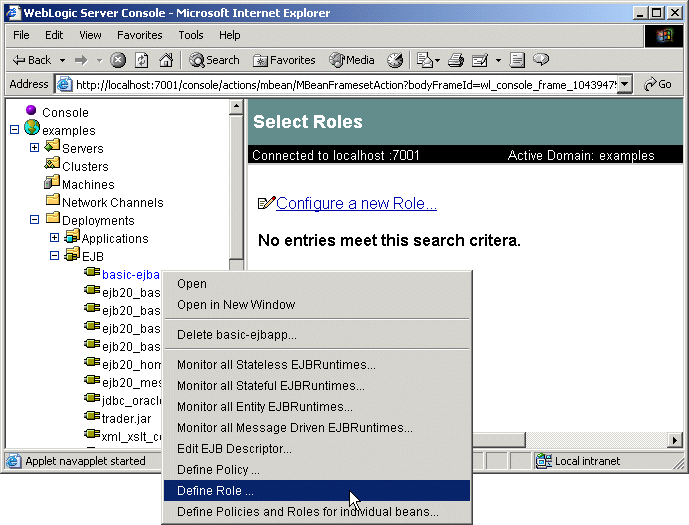Open the address bar dropdown arrow
The width and height of the screenshot is (689, 525).
point(624,84)
